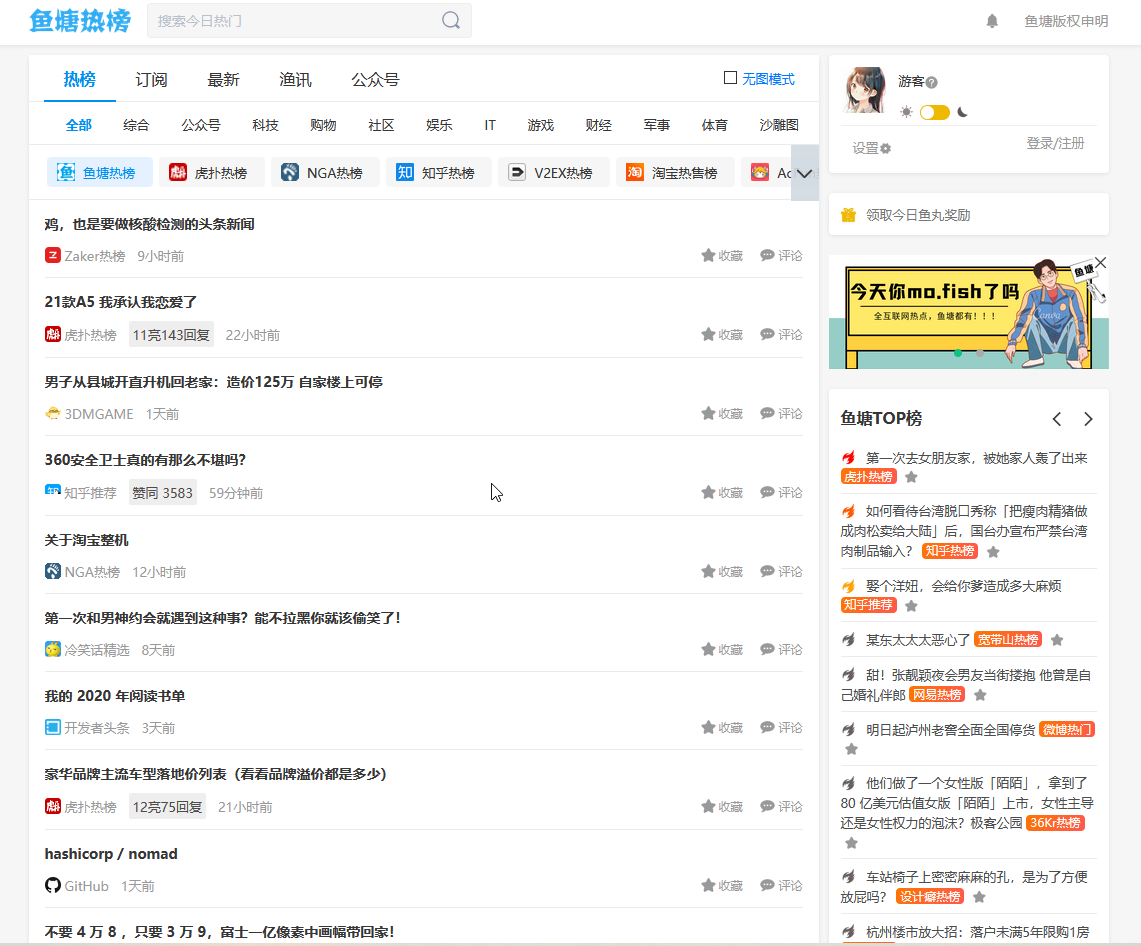The height and width of the screenshot is (946, 1141).
Task: Filter by 军事 category
Action: point(656,125)
